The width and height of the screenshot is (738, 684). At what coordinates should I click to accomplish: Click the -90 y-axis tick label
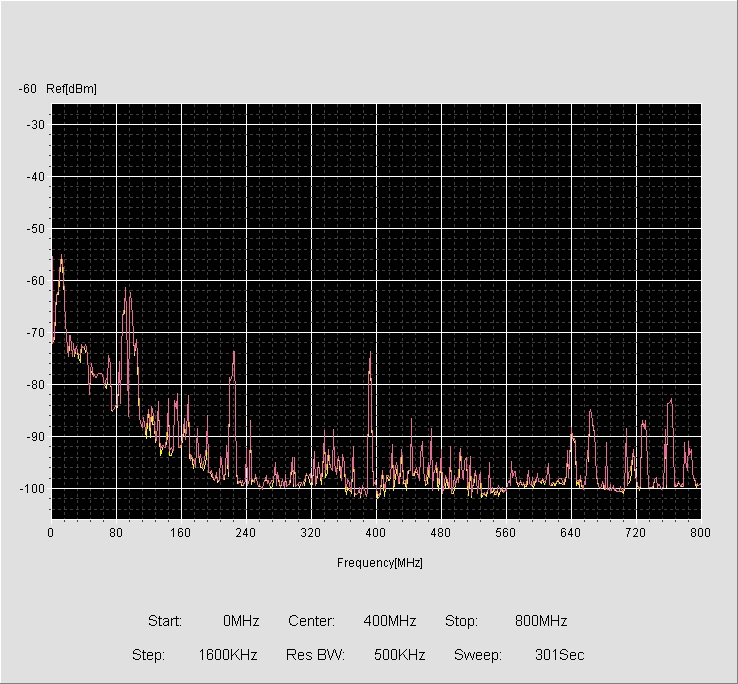click(x=35, y=437)
